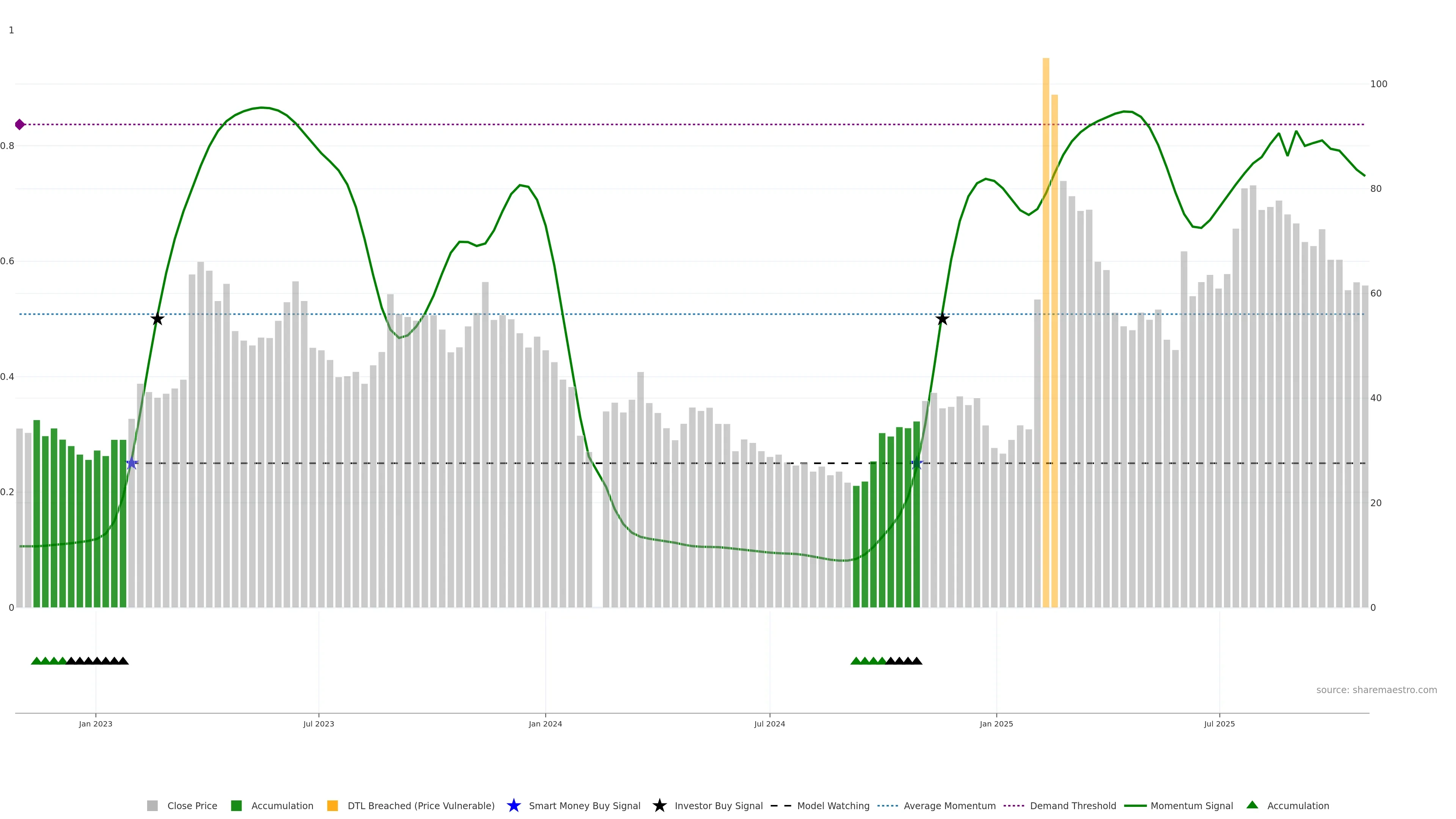Click the blue Smart Money Buy Signal legend star

(513, 805)
